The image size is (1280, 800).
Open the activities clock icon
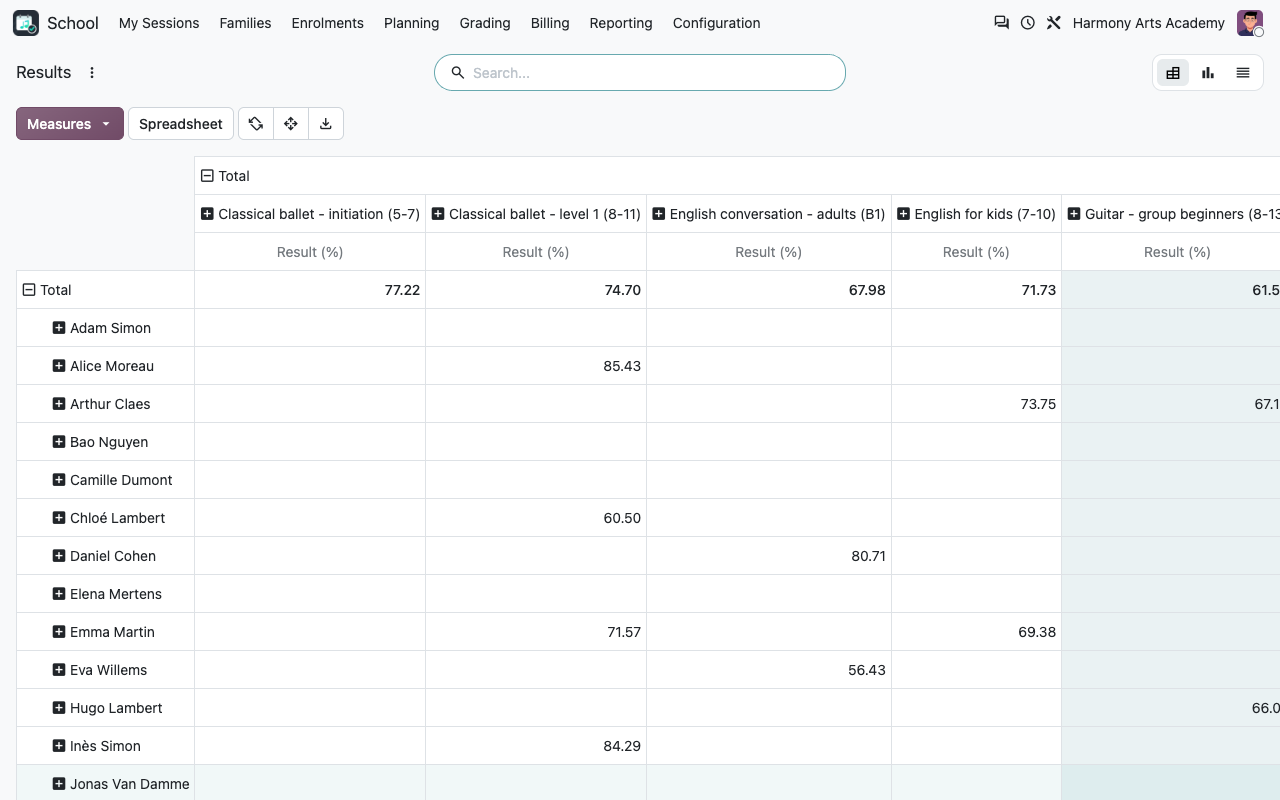click(x=1028, y=23)
